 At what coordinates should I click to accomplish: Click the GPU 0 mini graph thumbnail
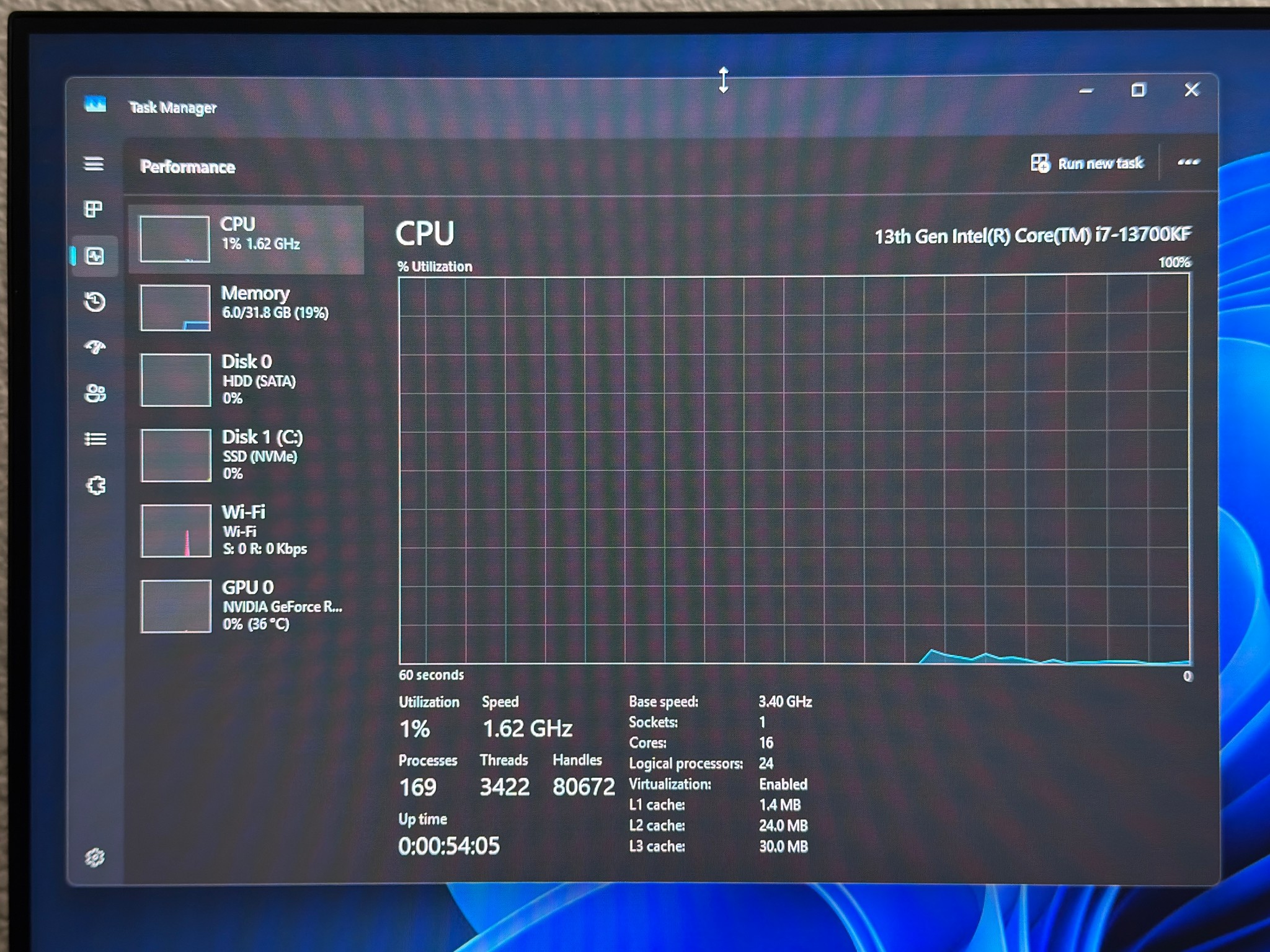(x=176, y=606)
